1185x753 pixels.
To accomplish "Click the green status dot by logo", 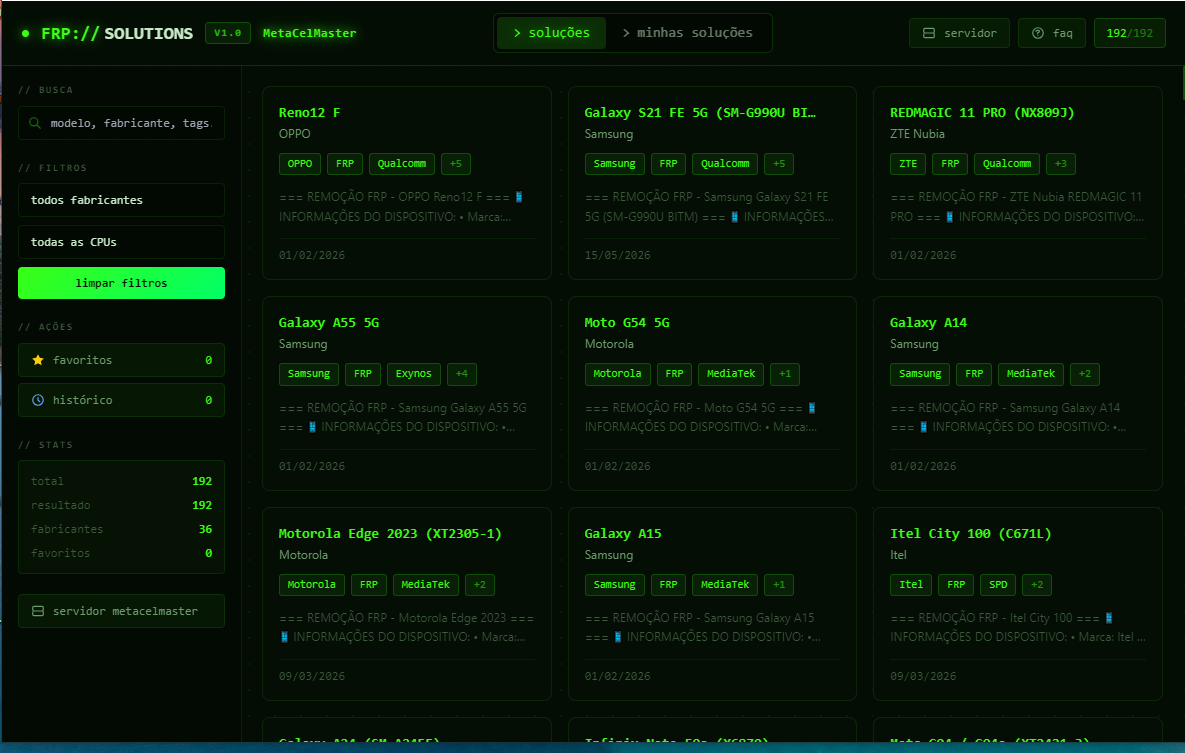I will tap(26, 33).
